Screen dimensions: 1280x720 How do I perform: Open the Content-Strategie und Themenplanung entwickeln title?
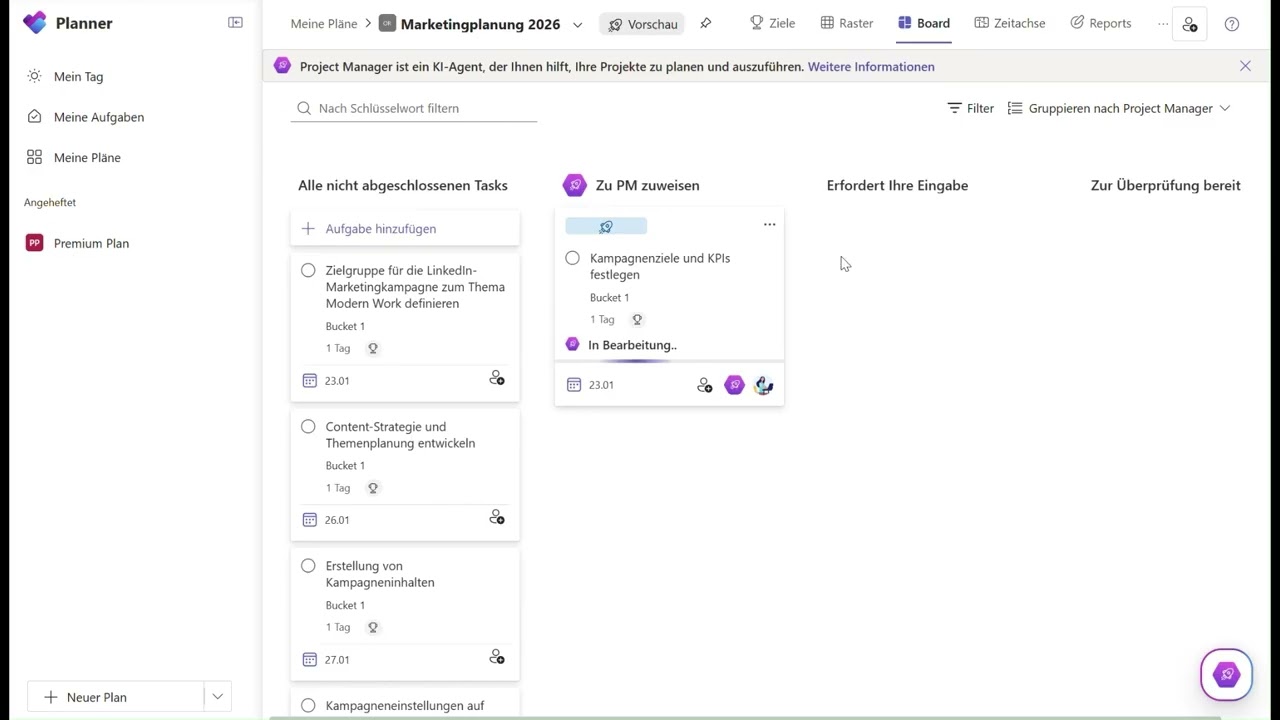pyautogui.click(x=400, y=435)
